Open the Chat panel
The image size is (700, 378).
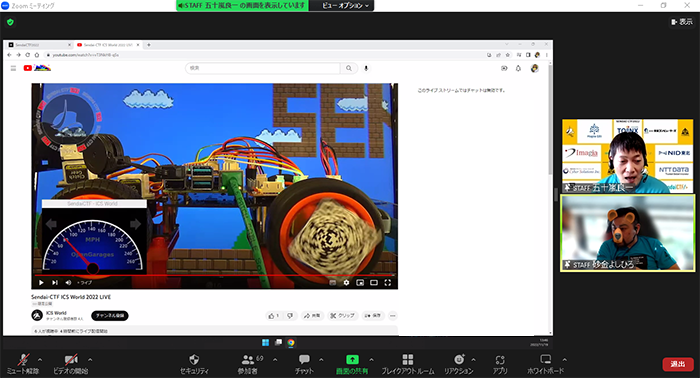click(304, 360)
